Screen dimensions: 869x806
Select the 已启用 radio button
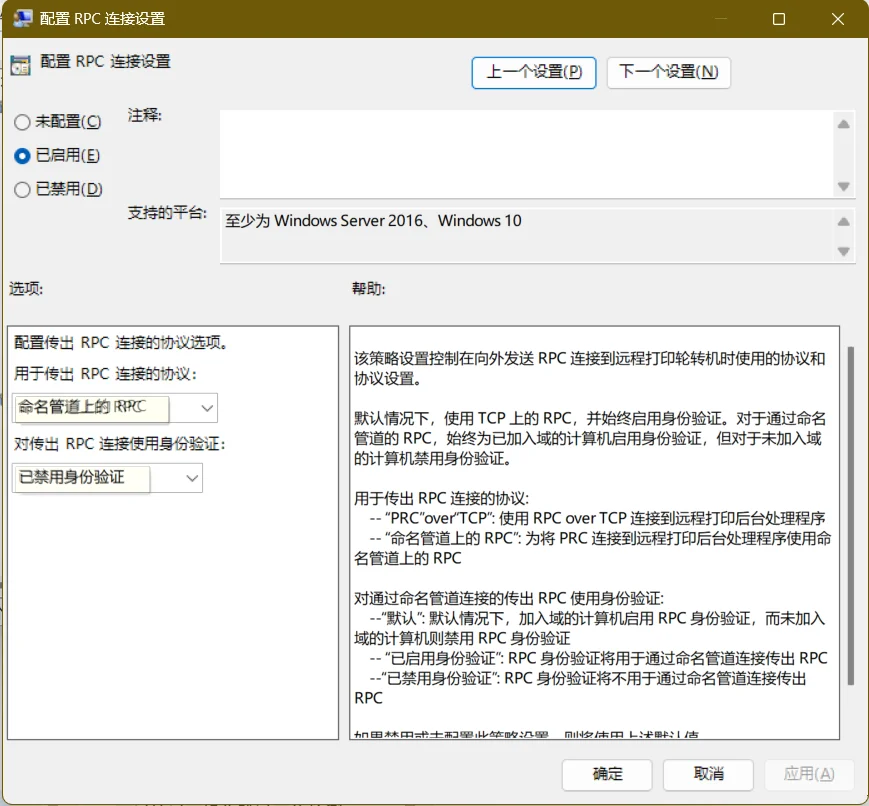pos(21,155)
